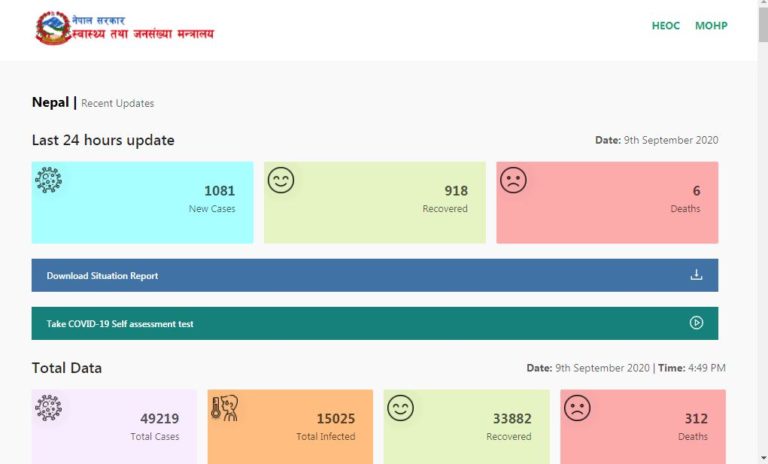Screen dimensions: 768x464
Task: Click the virus icon in New Cases card
Action: click(x=48, y=180)
